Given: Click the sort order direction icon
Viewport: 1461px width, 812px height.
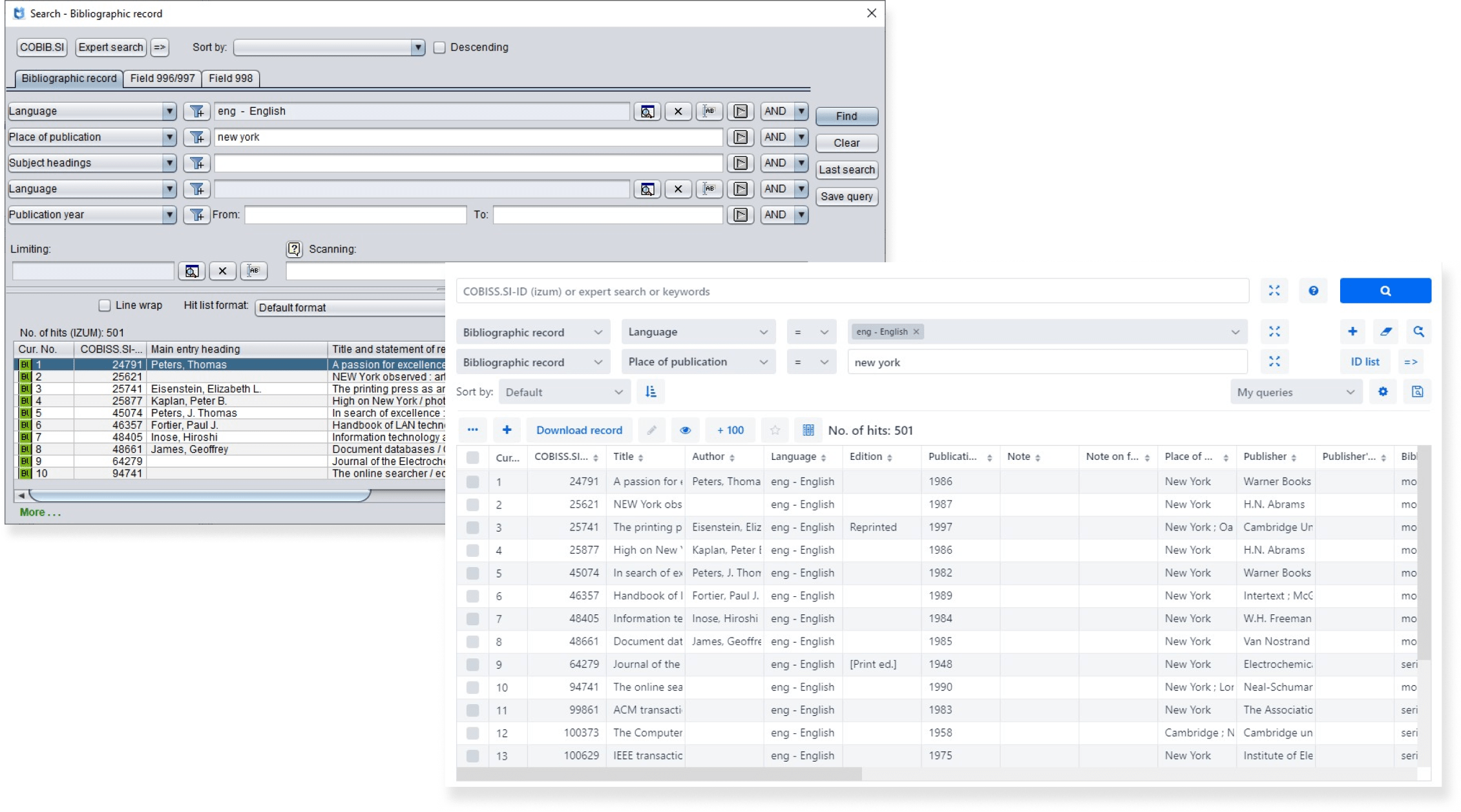Looking at the screenshot, I should tap(651, 391).
